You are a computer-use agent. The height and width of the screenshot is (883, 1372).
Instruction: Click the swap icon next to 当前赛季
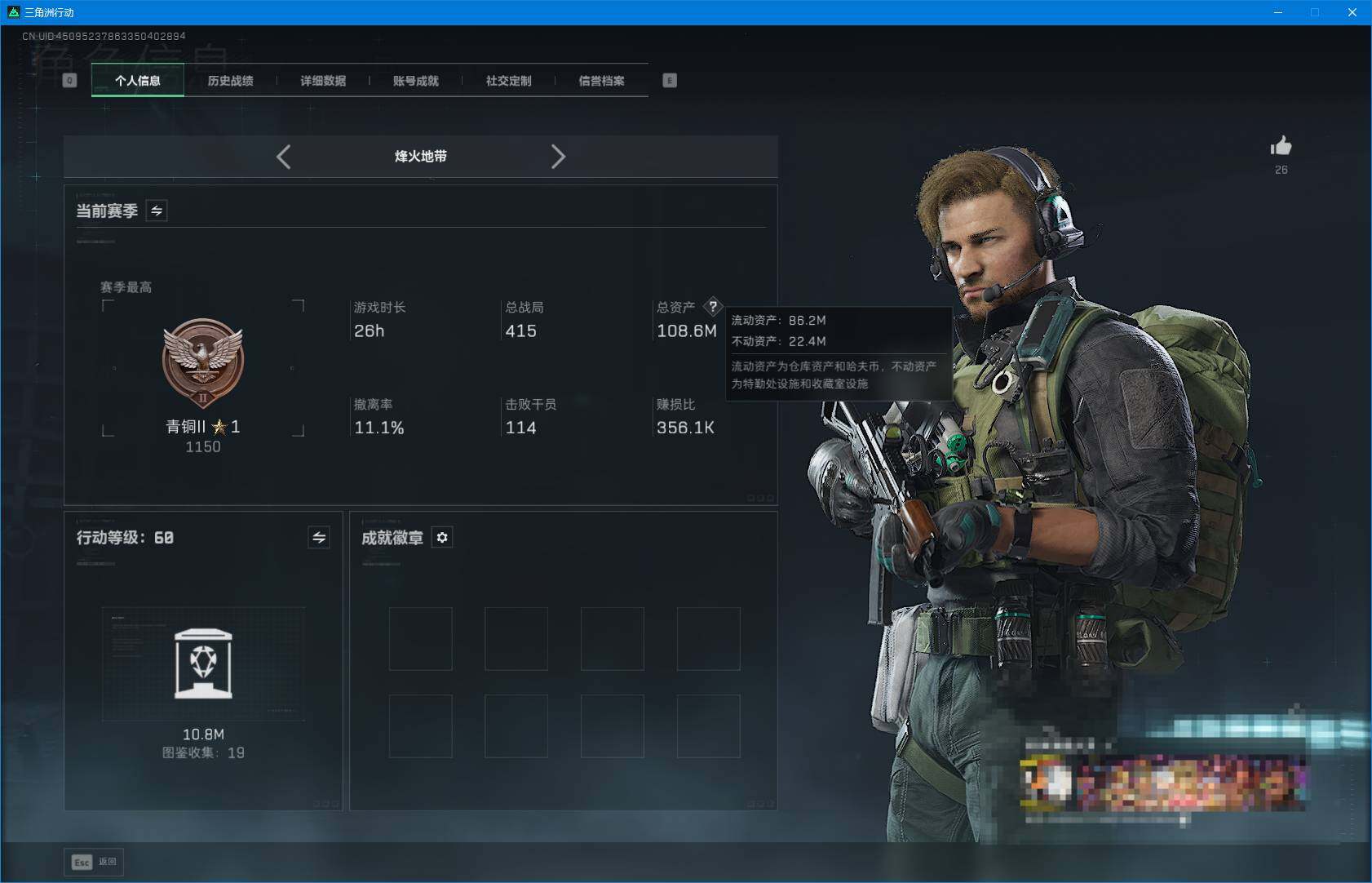tap(157, 211)
